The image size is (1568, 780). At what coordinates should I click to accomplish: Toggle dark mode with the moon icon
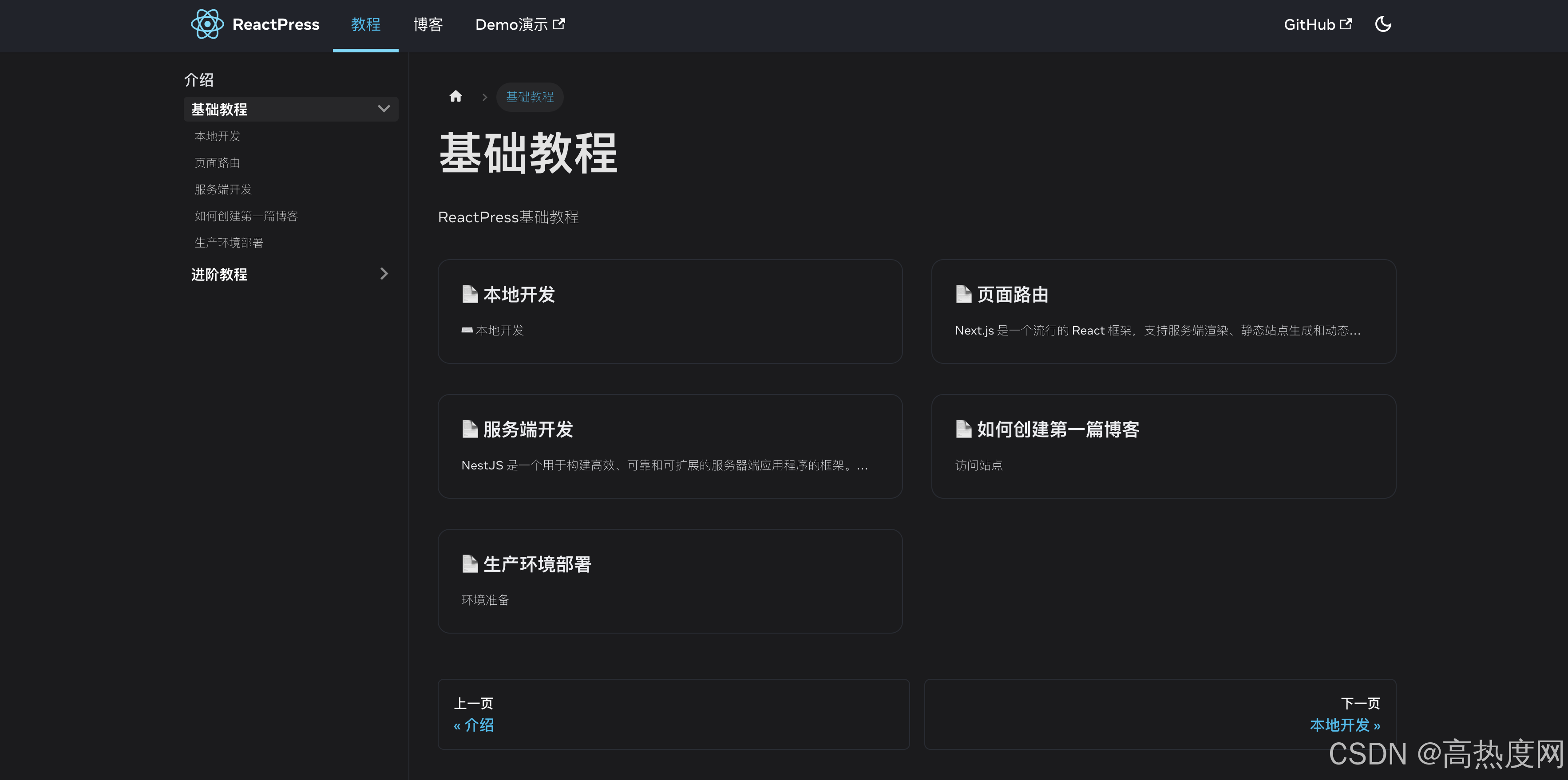coord(1383,24)
